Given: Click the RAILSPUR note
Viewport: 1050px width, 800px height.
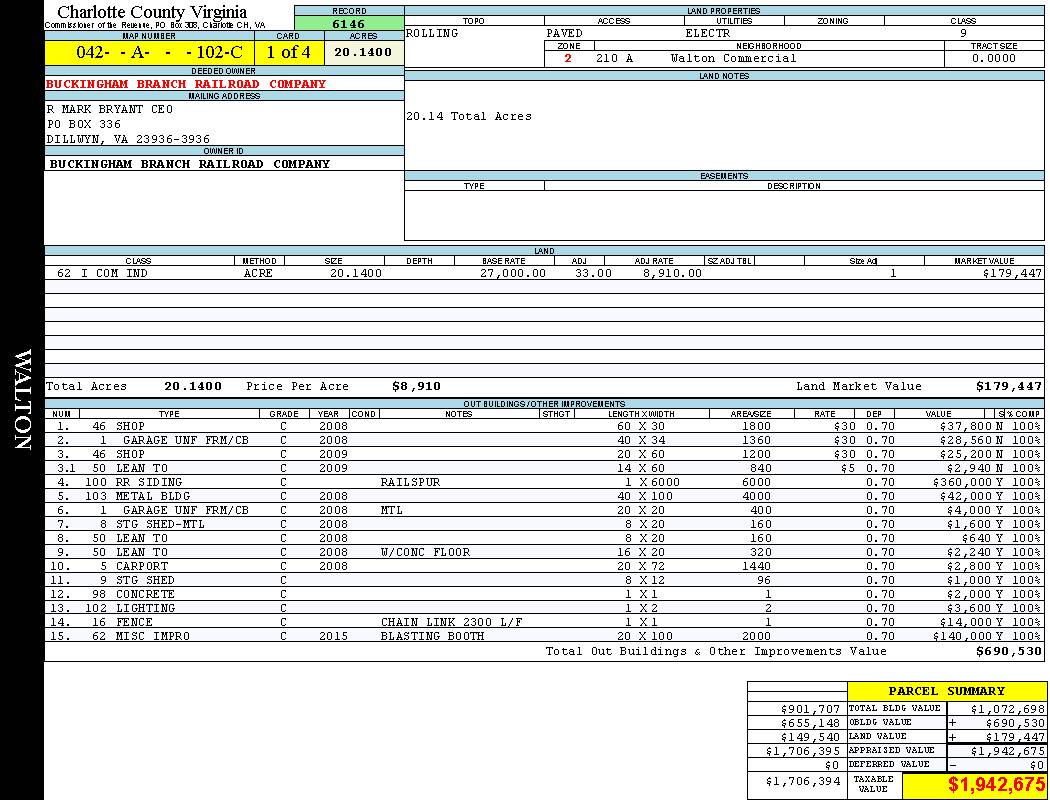Looking at the screenshot, I should 410,483.
